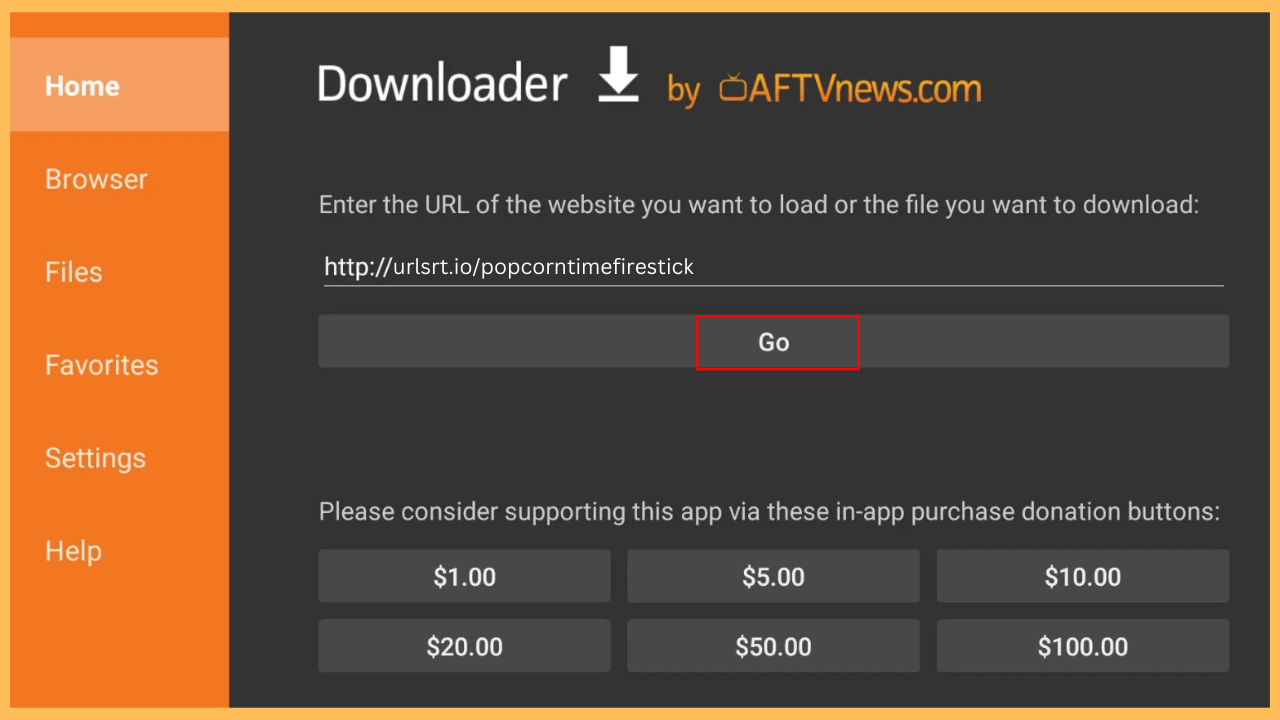The width and height of the screenshot is (1280, 720).
Task: Pick the $50.00 donation option
Action: tap(773, 646)
